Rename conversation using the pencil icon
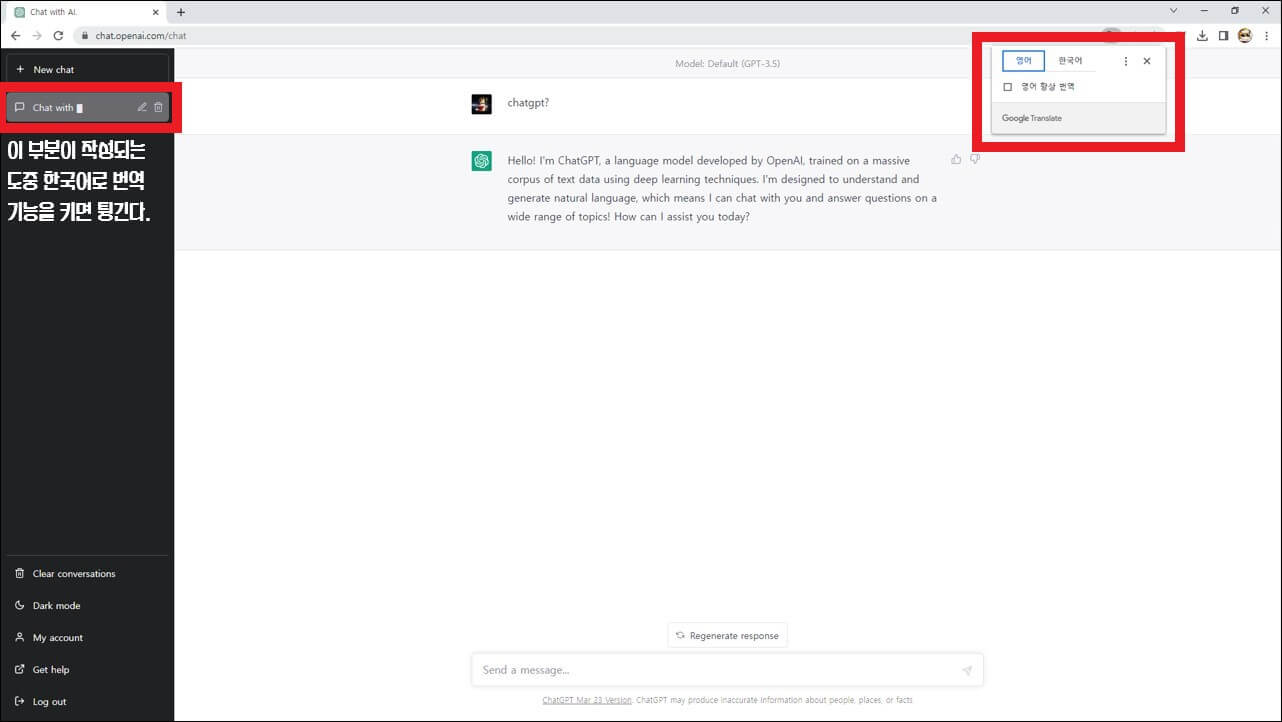Image resolution: width=1282 pixels, height=722 pixels. 142,107
